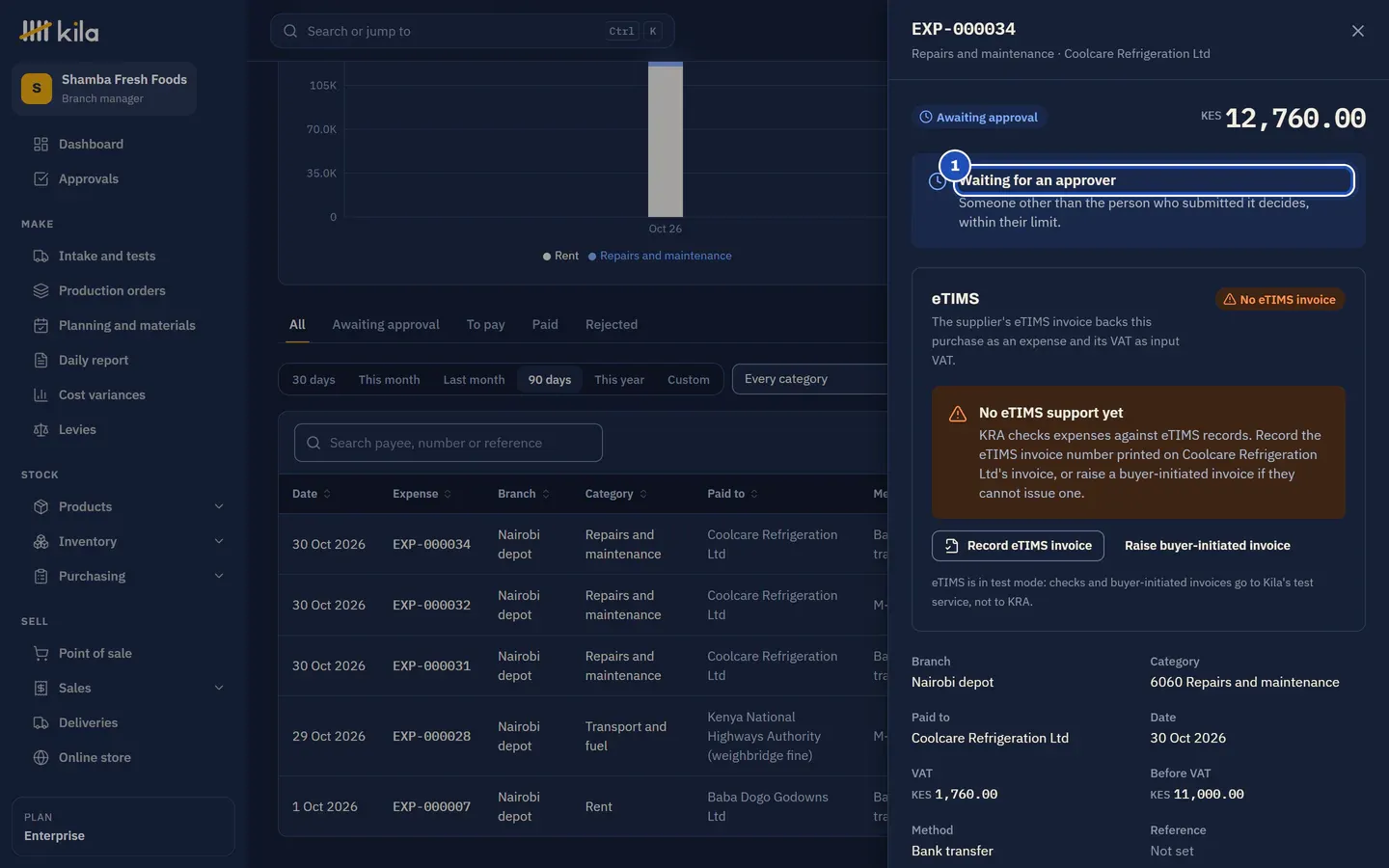1389x868 pixels.
Task: Open Levies page
Action: coord(123,430)
